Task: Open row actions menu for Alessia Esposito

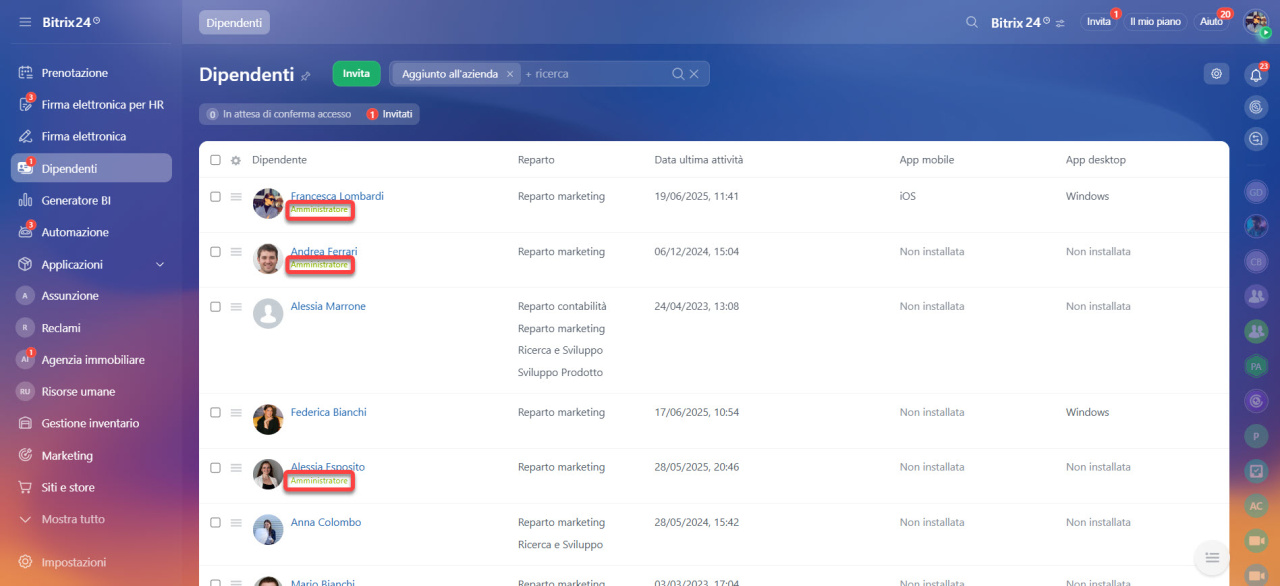Action: tap(236, 467)
